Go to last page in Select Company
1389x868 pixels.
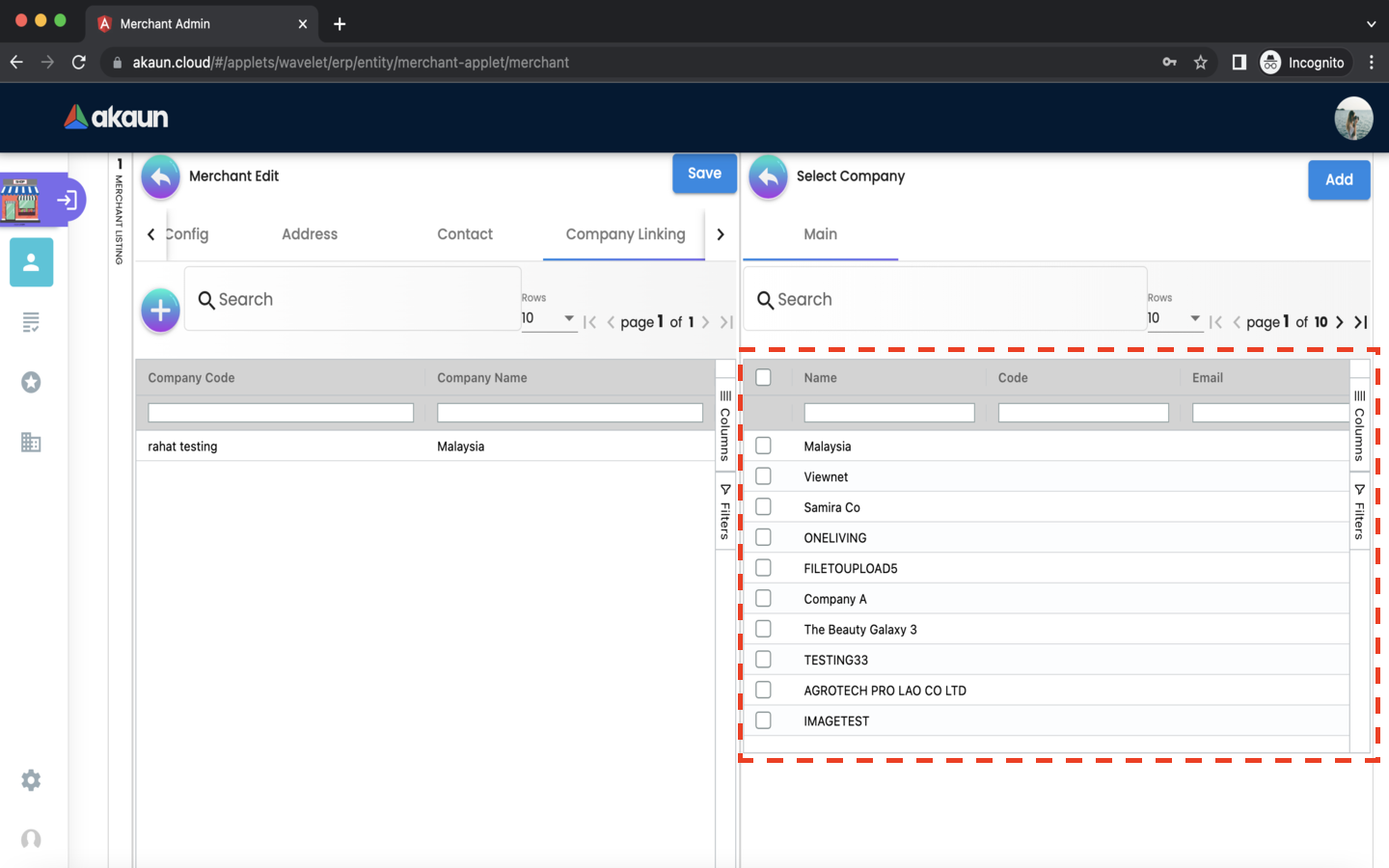point(1360,322)
